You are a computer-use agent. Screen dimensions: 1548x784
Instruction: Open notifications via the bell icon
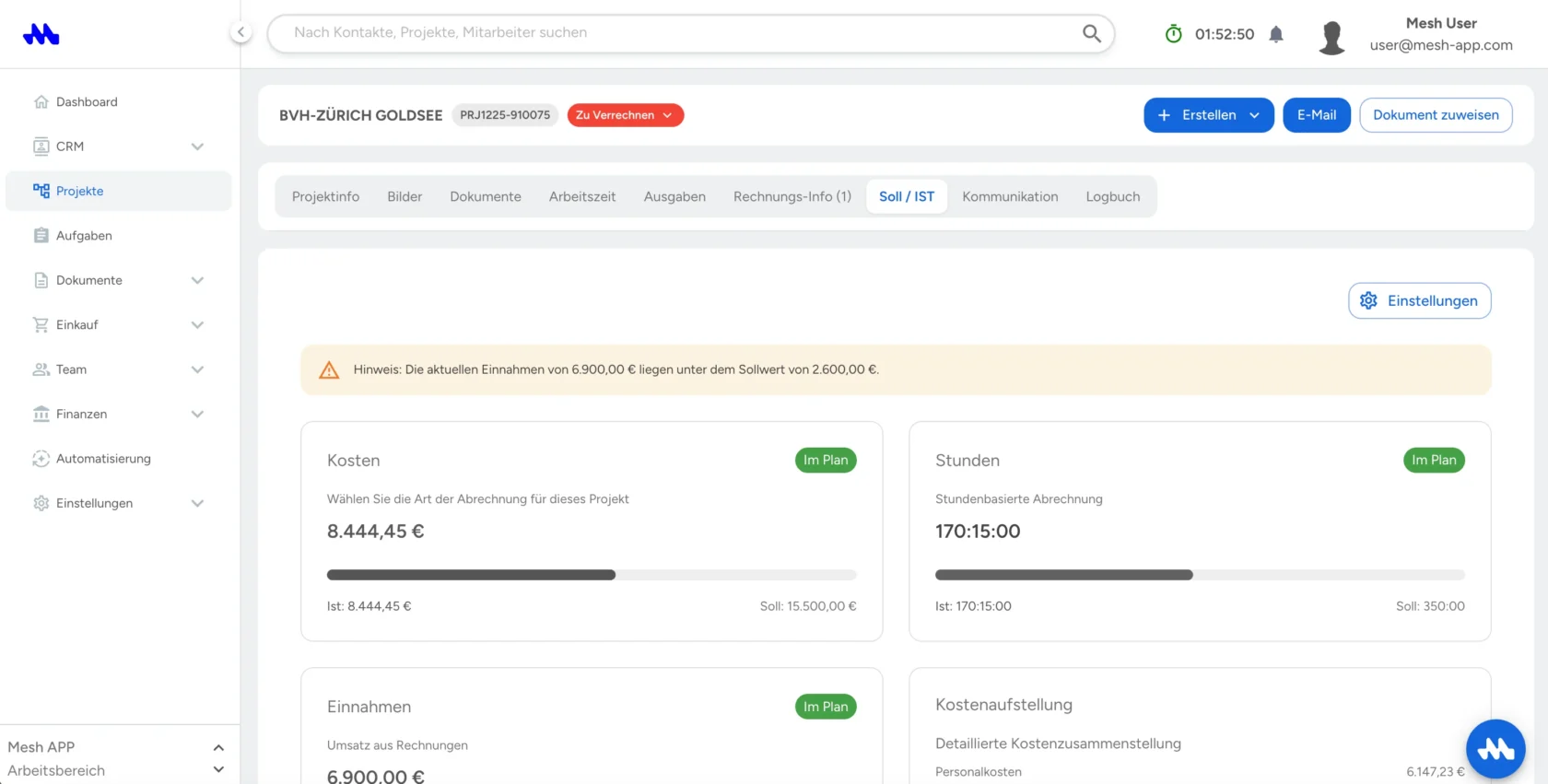click(1276, 34)
